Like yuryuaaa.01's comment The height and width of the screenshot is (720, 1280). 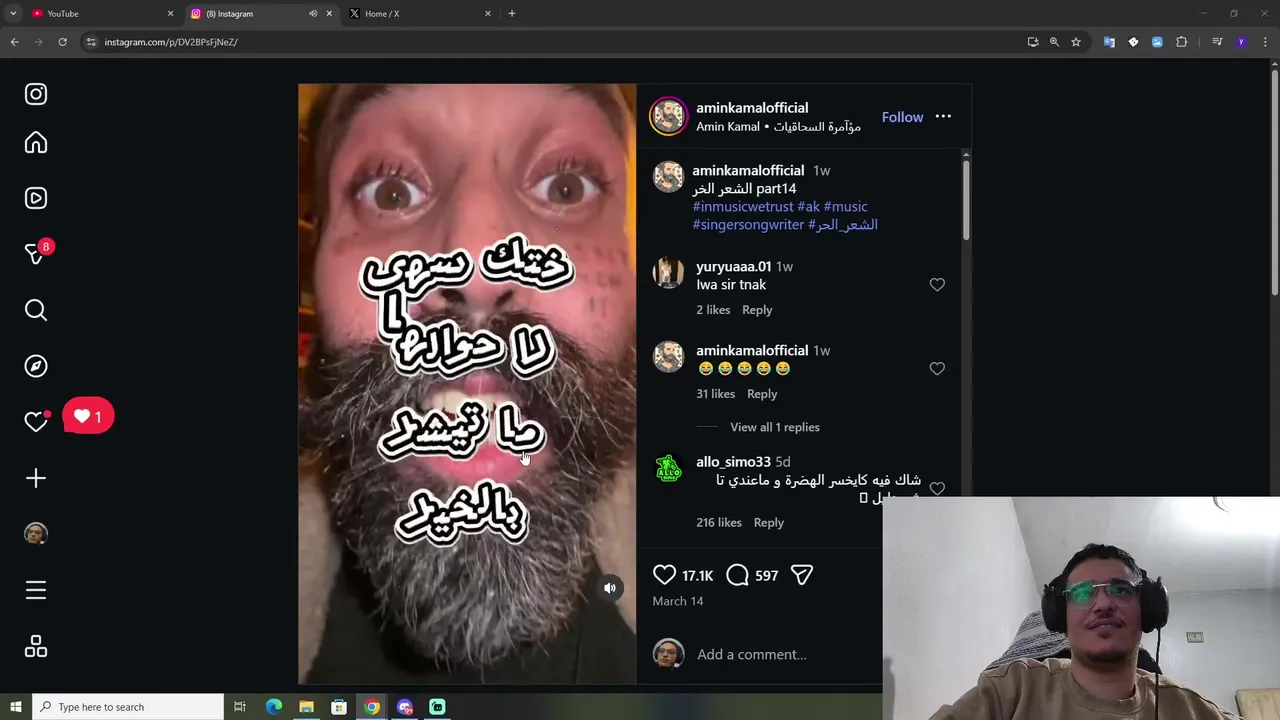pos(937,285)
